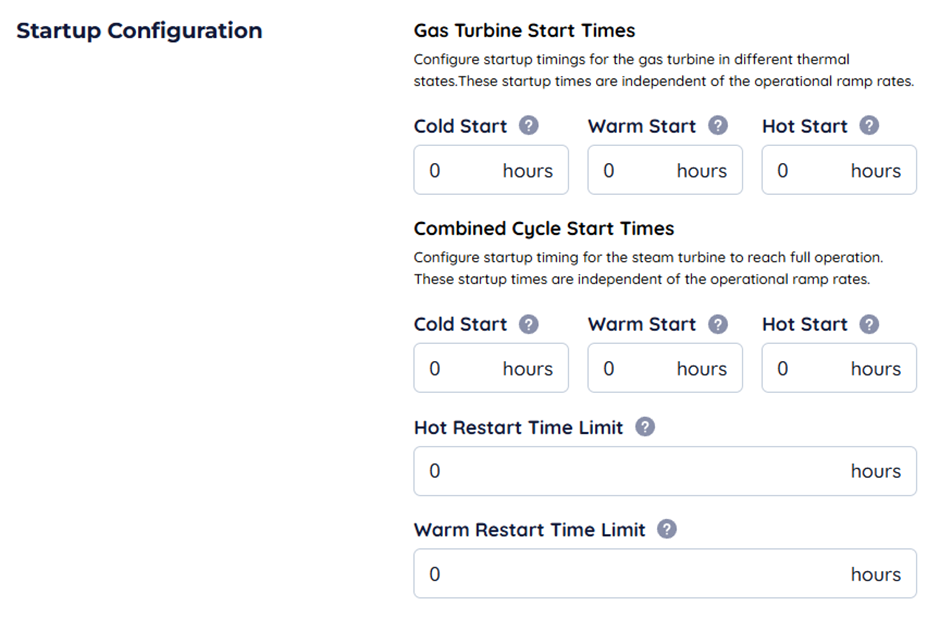Screen dimensions: 940x618
Task: Open the Combined Cycle Hot Start help tooltip
Action: [869, 324]
